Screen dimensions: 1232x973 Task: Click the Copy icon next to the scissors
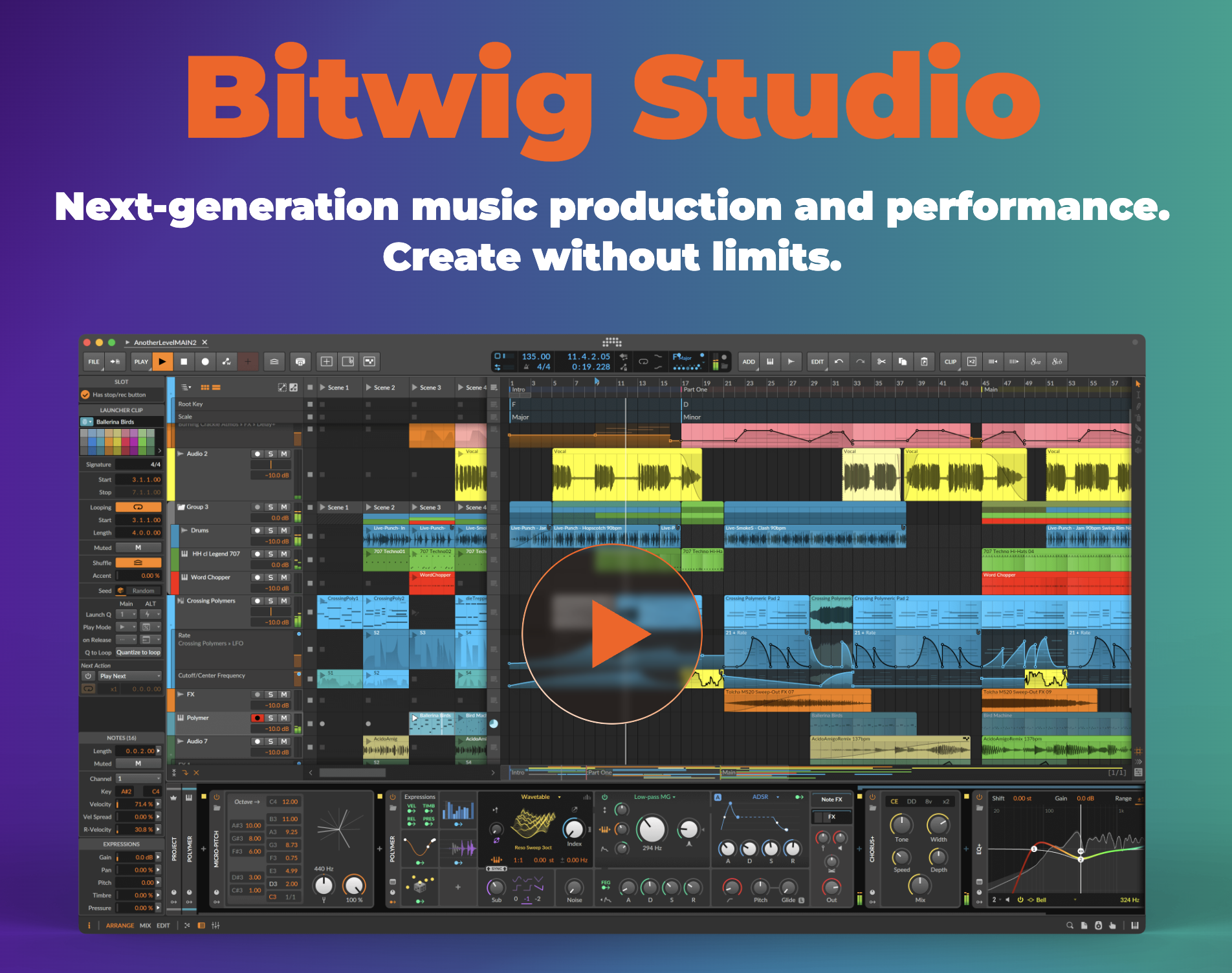click(x=903, y=361)
